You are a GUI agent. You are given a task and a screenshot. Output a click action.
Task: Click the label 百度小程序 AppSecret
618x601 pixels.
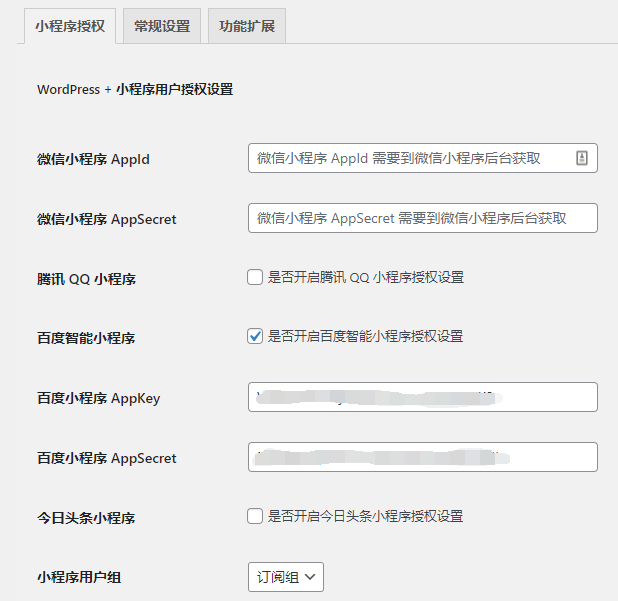point(106,458)
